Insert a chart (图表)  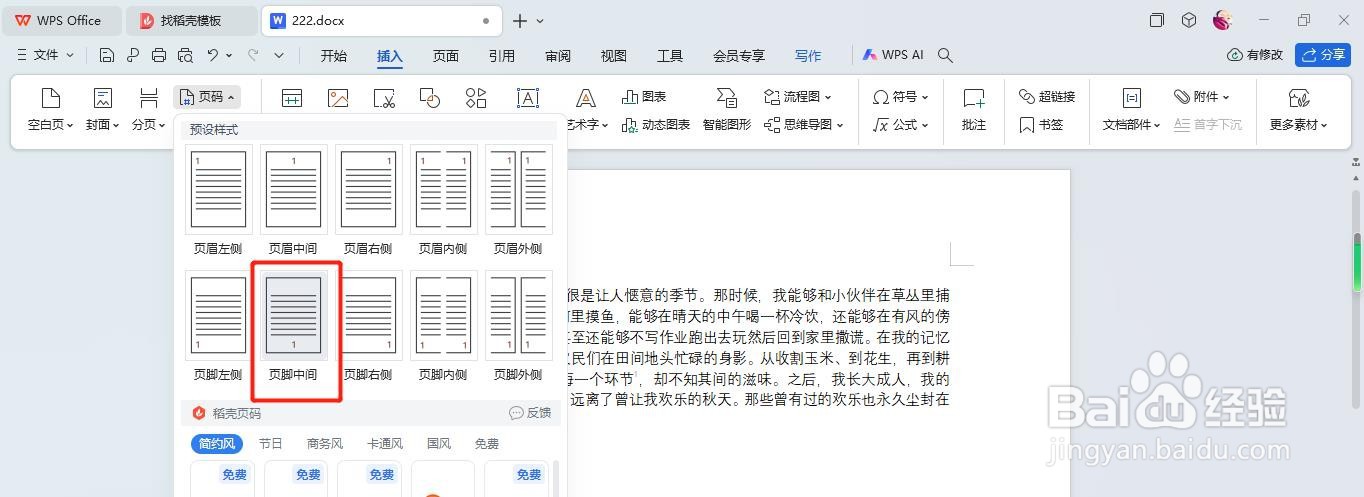click(x=644, y=97)
